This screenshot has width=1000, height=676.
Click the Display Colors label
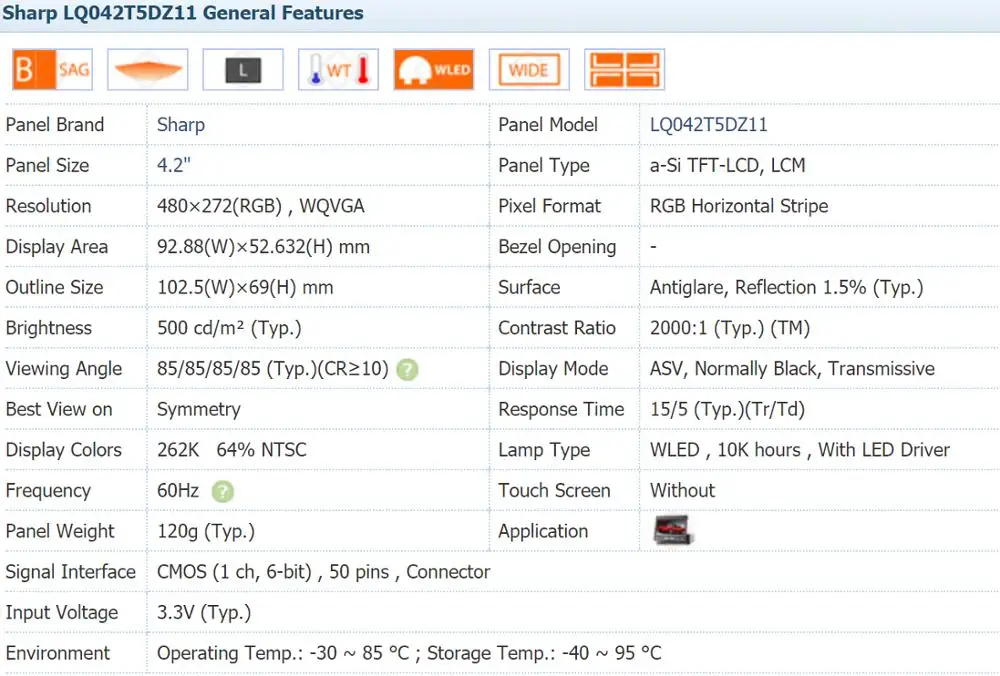click(64, 450)
